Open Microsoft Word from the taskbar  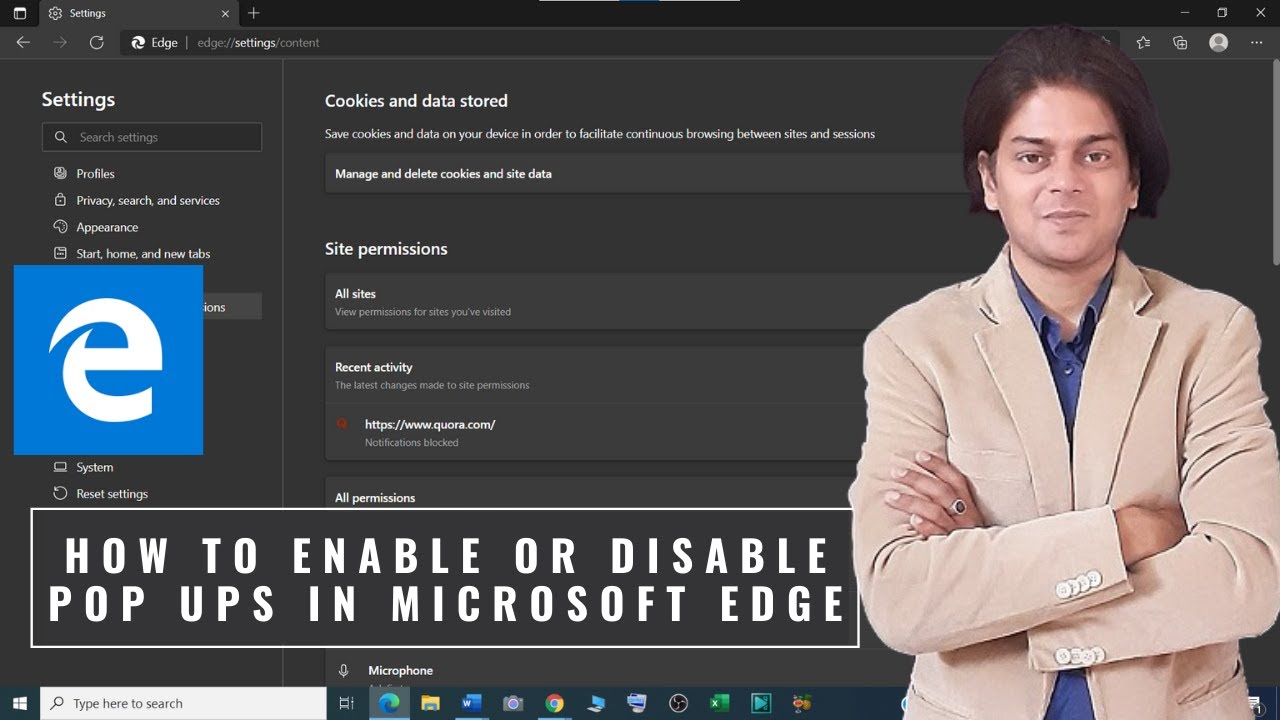coord(472,703)
